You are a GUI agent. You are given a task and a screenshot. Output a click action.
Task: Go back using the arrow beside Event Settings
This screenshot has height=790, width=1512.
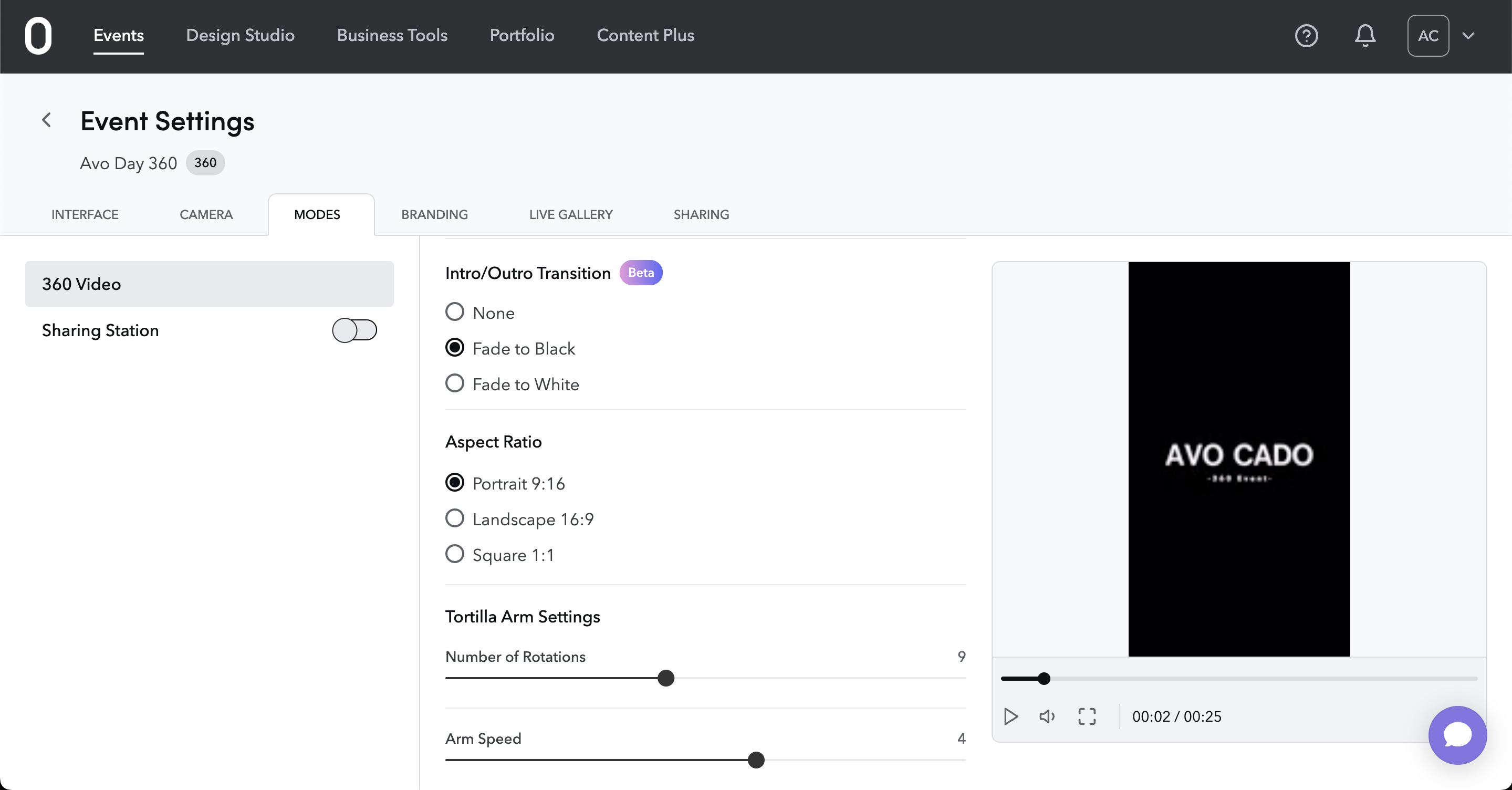click(x=47, y=120)
